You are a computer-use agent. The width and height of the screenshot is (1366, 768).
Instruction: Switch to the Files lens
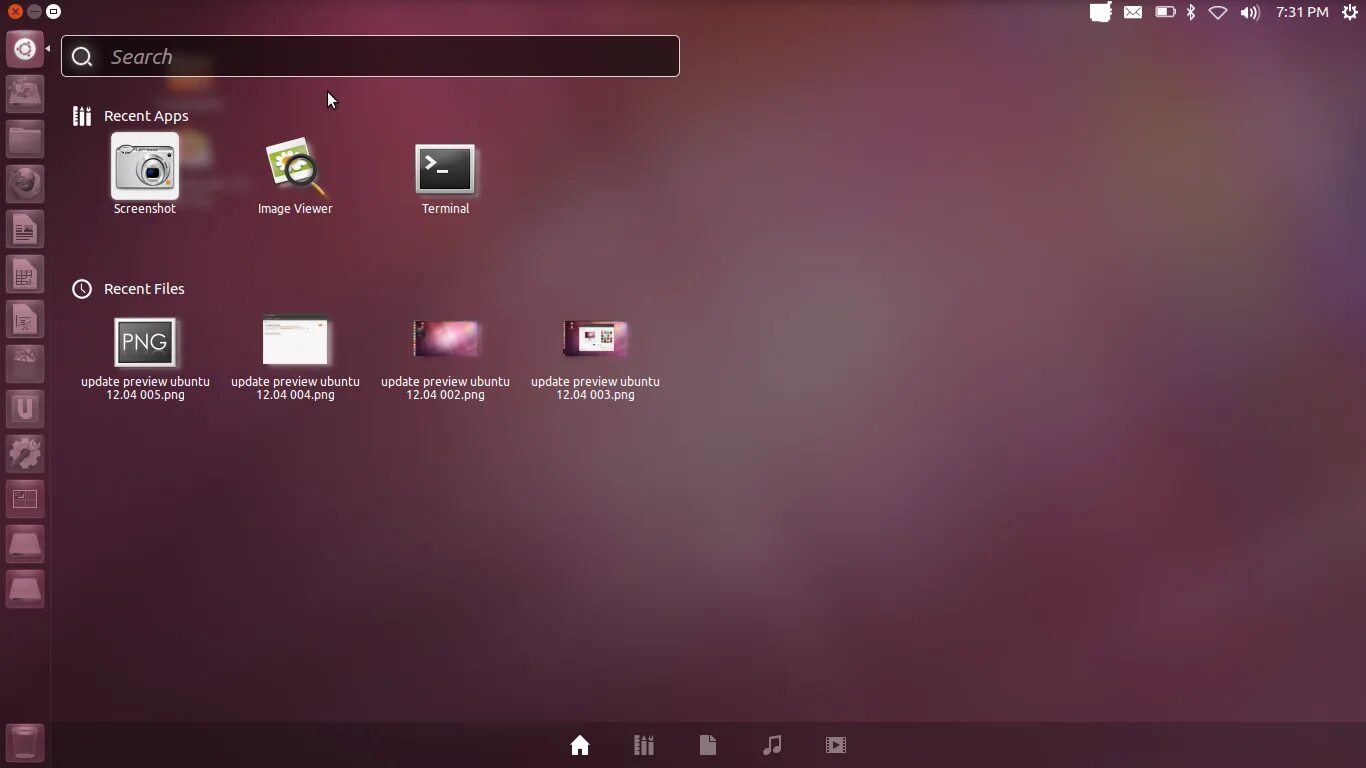708,745
